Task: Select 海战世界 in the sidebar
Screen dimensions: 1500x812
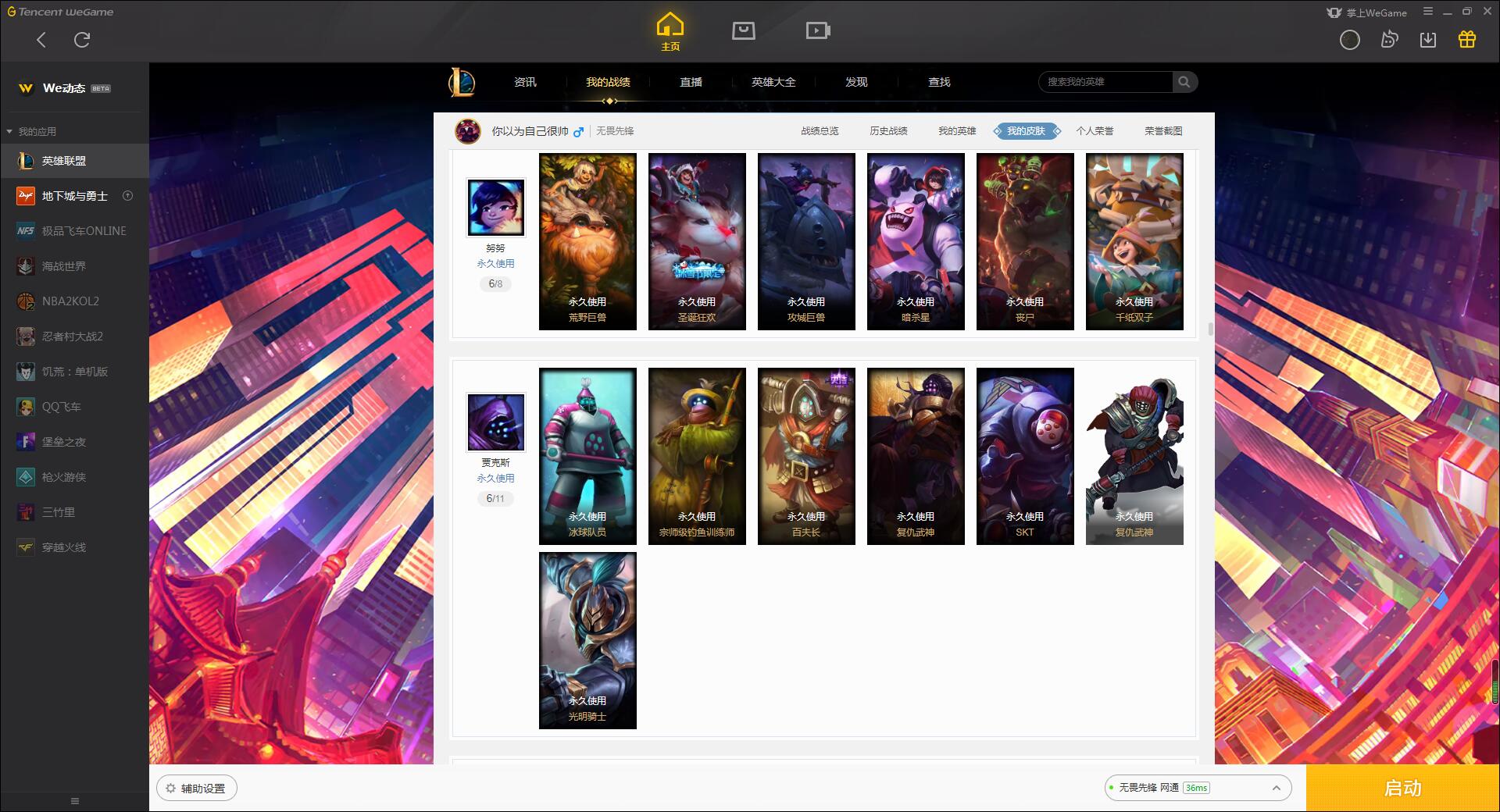Action: pyautogui.click(x=74, y=266)
